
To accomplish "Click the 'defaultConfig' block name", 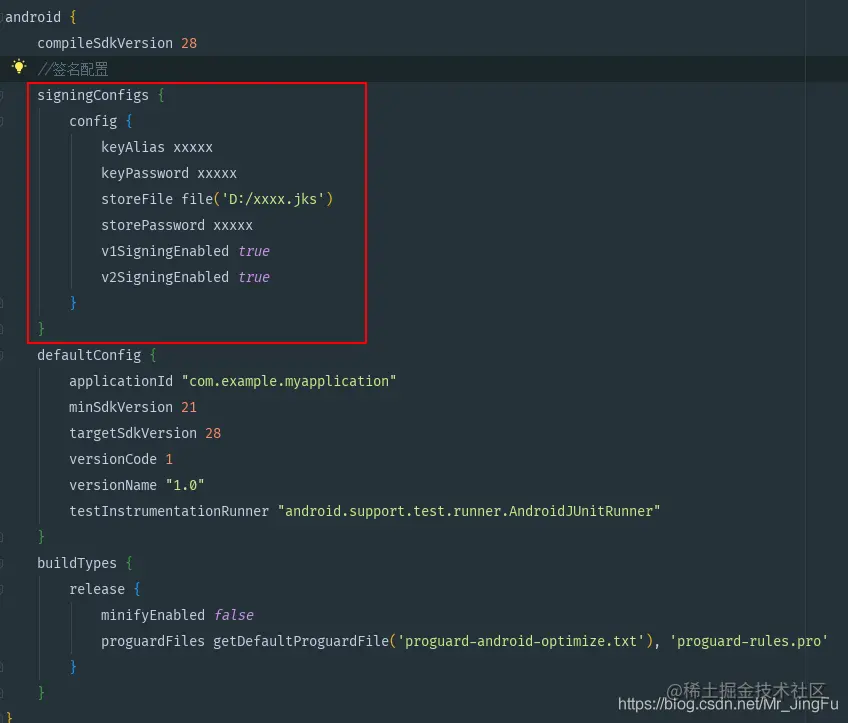I will click(x=89, y=355).
